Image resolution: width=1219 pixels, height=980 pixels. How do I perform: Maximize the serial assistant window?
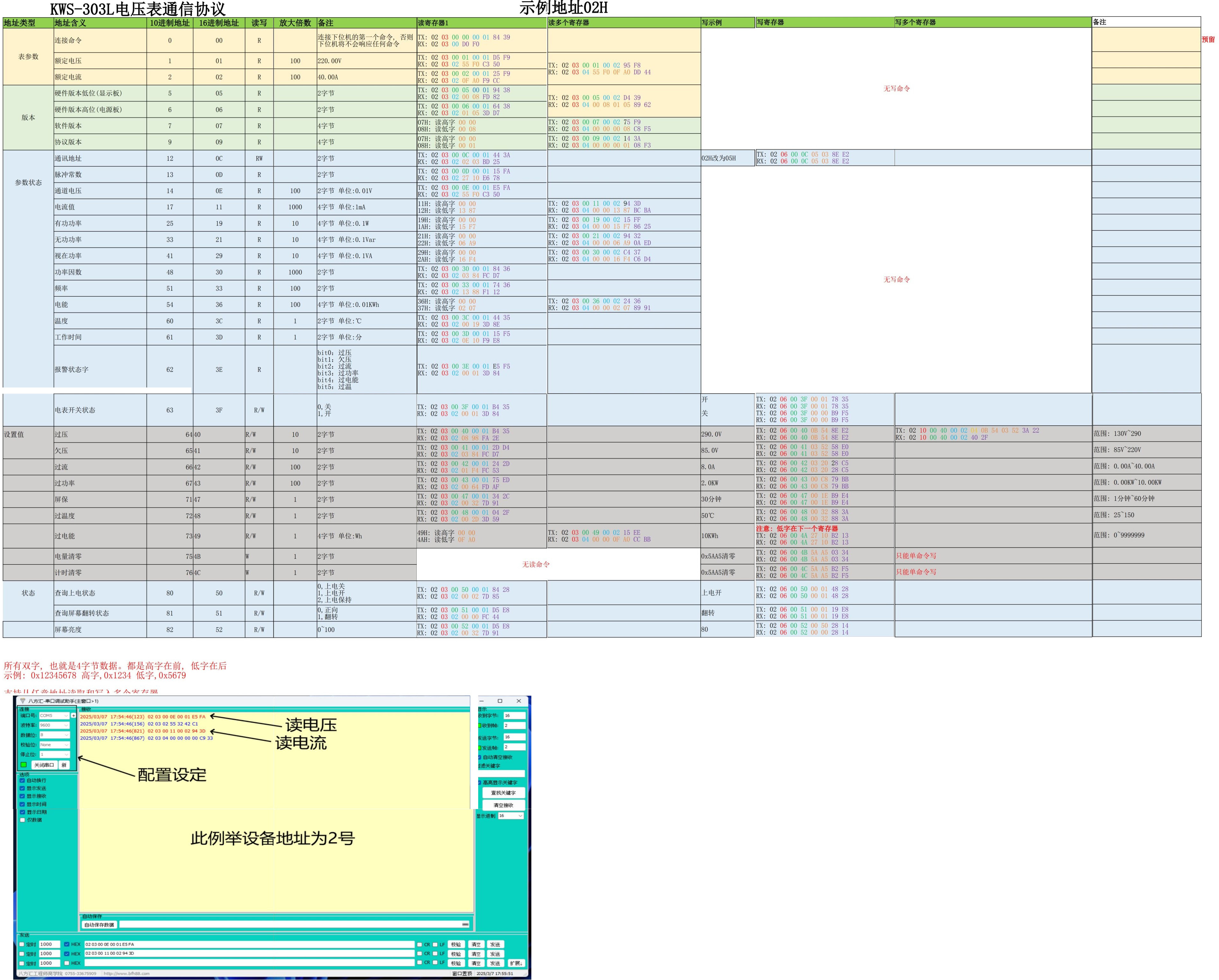[500, 701]
